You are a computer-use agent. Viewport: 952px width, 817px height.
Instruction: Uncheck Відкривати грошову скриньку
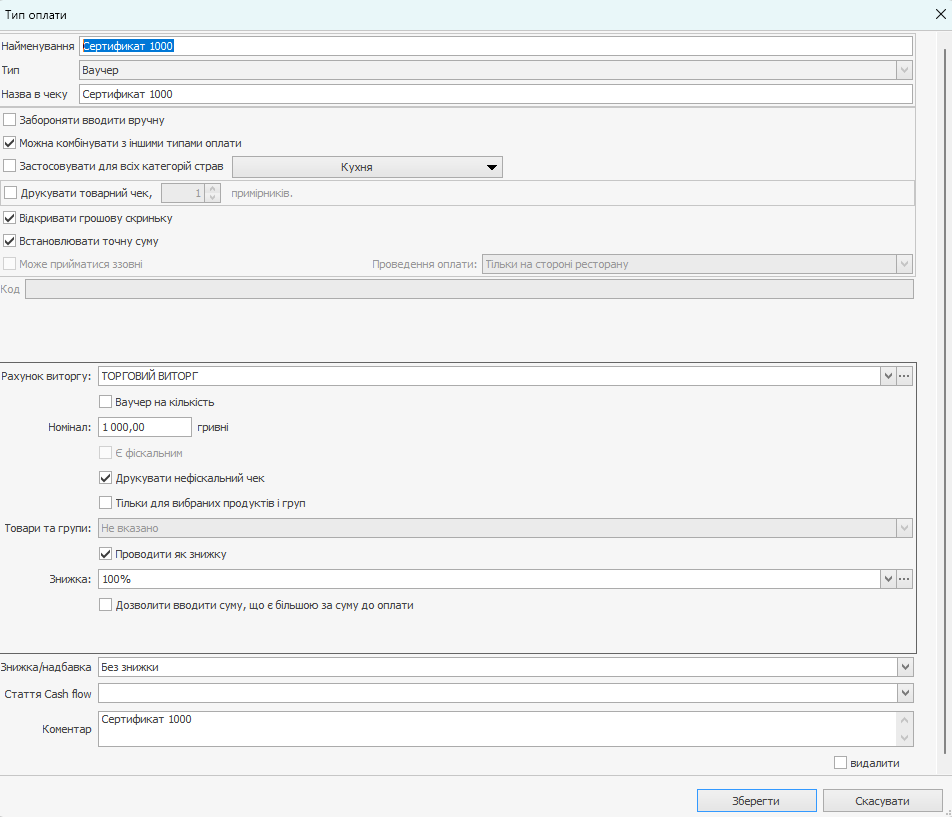coord(10,218)
